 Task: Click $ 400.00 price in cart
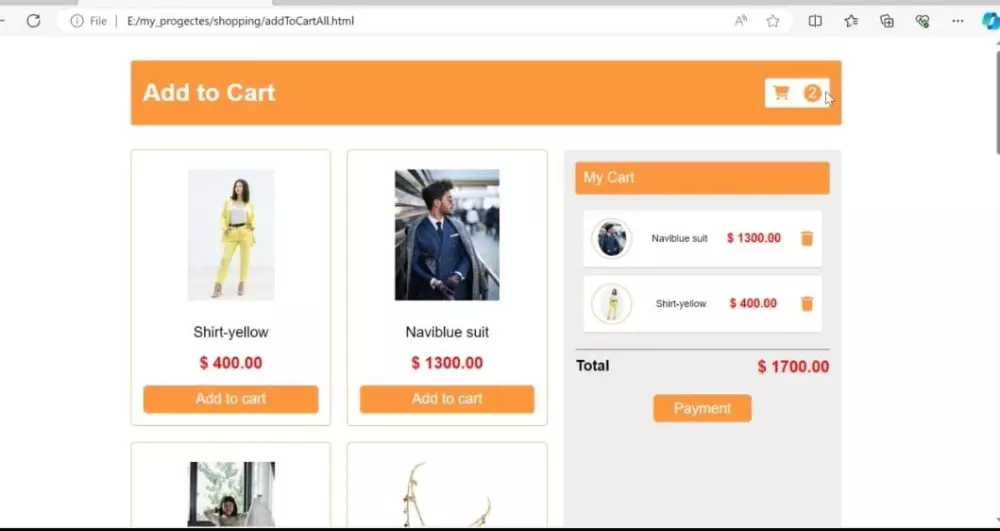pyautogui.click(x=753, y=303)
